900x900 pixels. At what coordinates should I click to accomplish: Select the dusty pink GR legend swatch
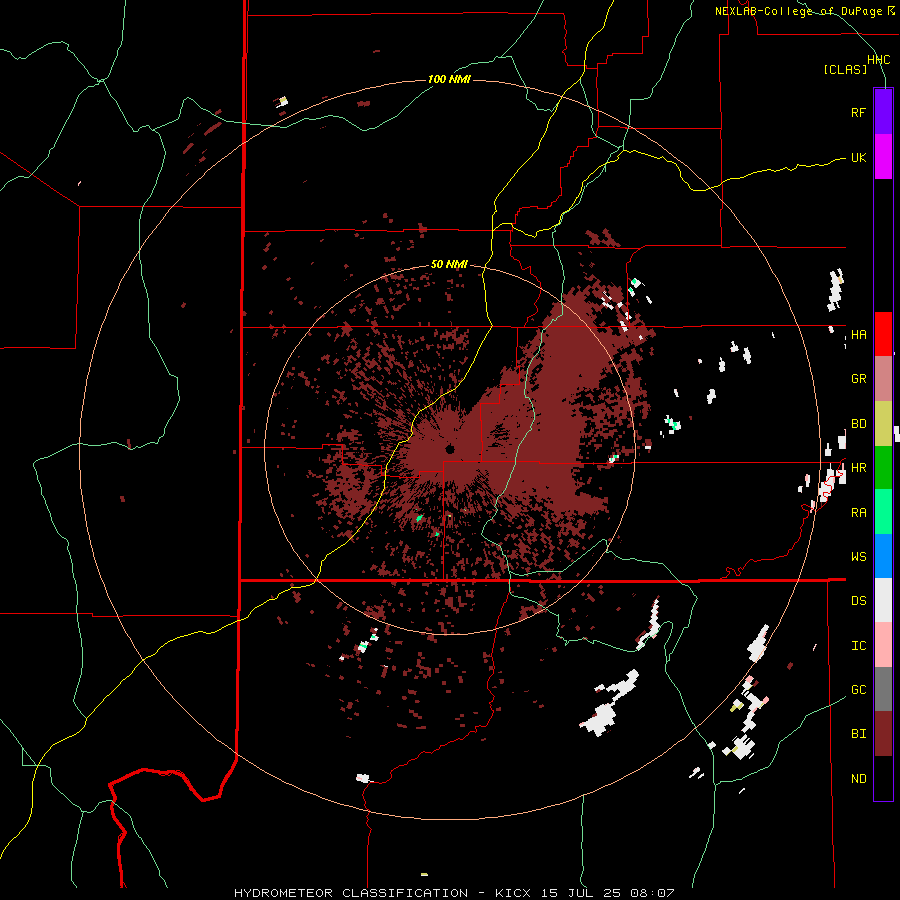point(883,379)
